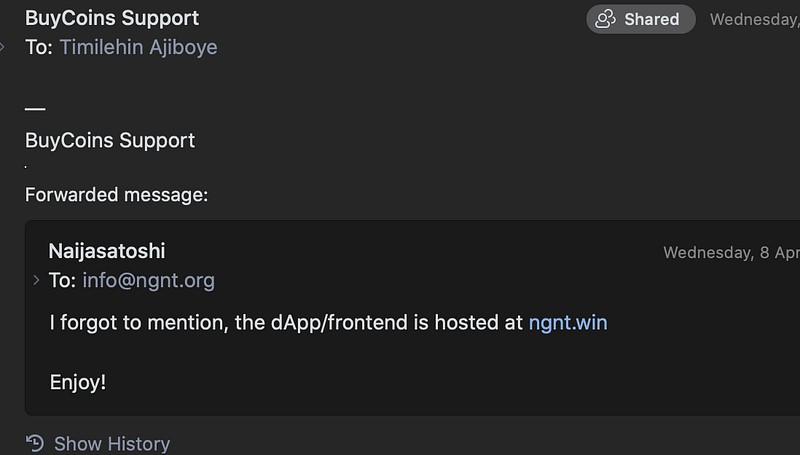Click the Enjoy! text in the forwarded message
The image size is (800, 455).
click(x=78, y=382)
